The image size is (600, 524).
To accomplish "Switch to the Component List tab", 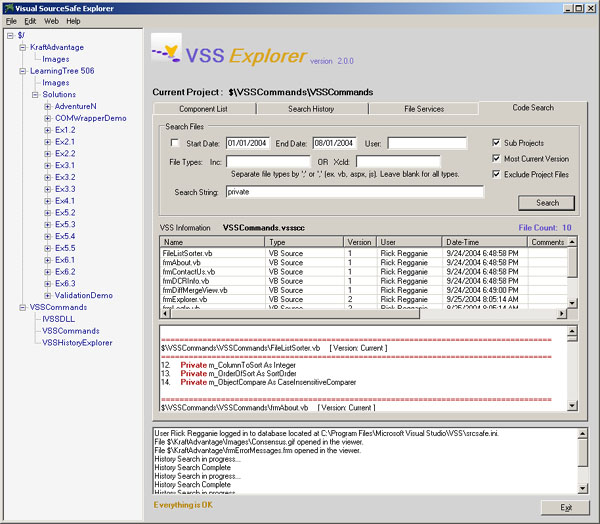I will point(204,109).
